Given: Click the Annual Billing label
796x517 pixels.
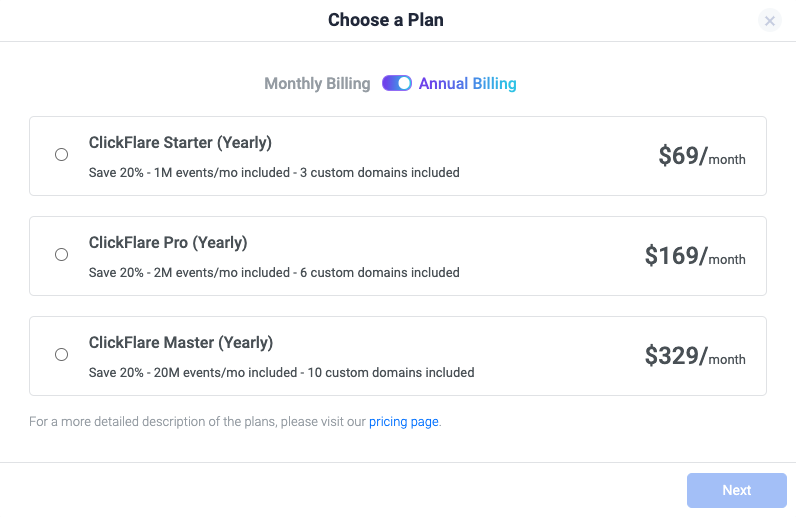Looking at the screenshot, I should pyautogui.click(x=467, y=84).
